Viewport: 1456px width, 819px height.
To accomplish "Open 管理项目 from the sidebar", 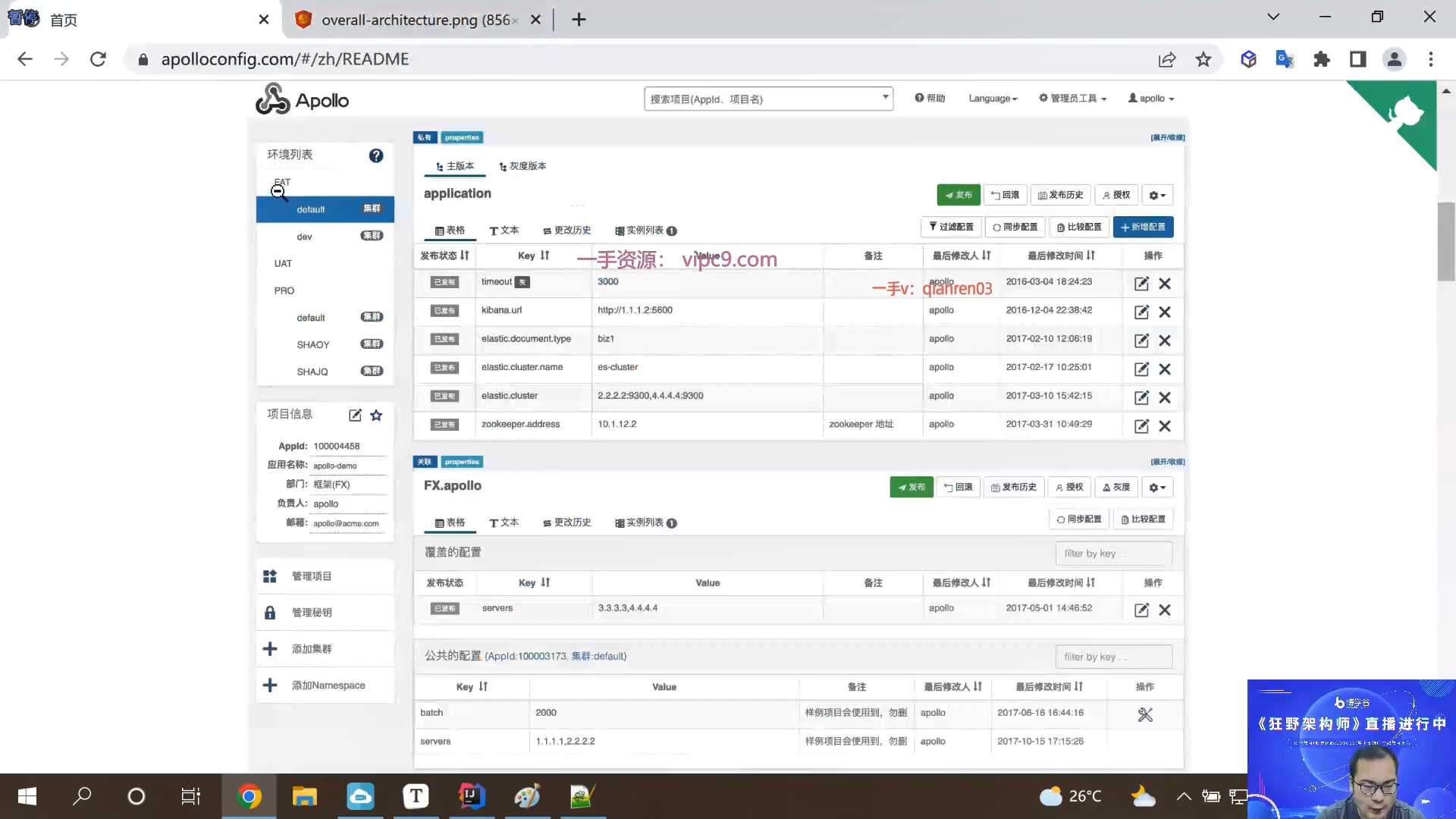I will [309, 576].
